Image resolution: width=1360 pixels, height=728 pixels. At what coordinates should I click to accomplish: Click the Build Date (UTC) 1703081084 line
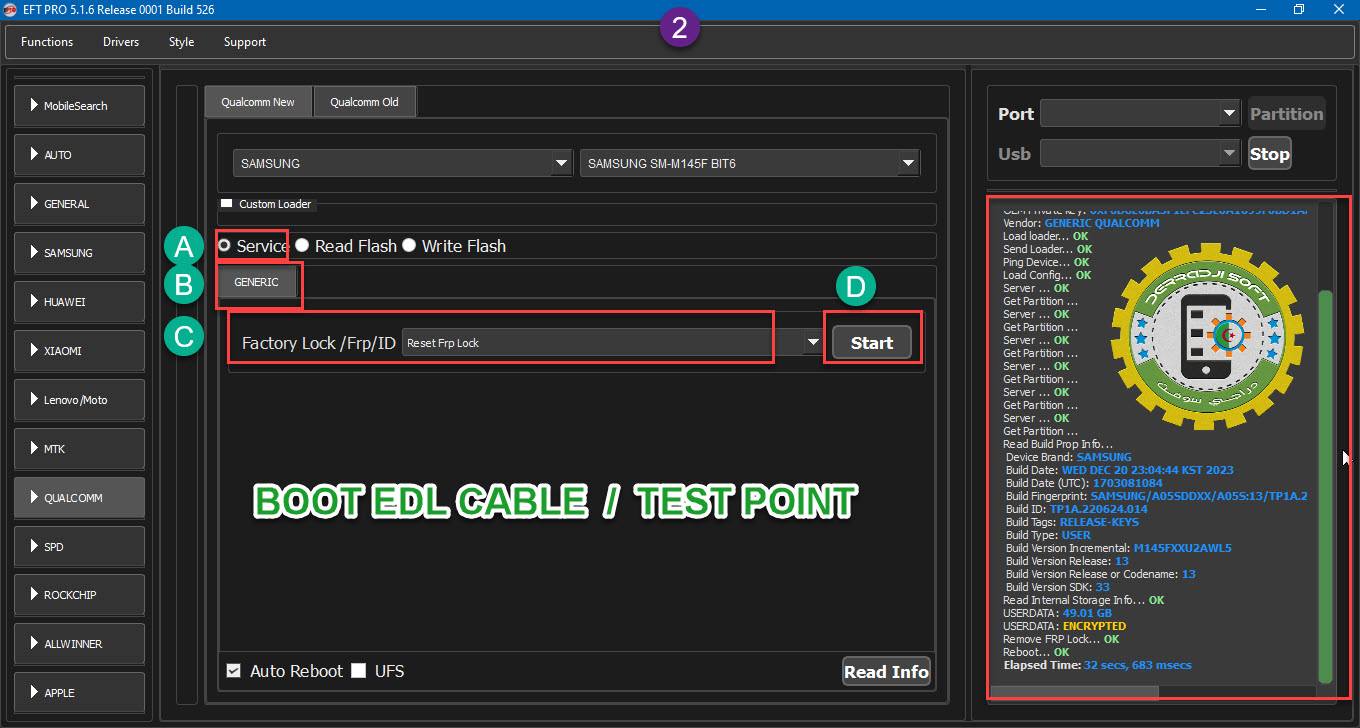[1084, 483]
